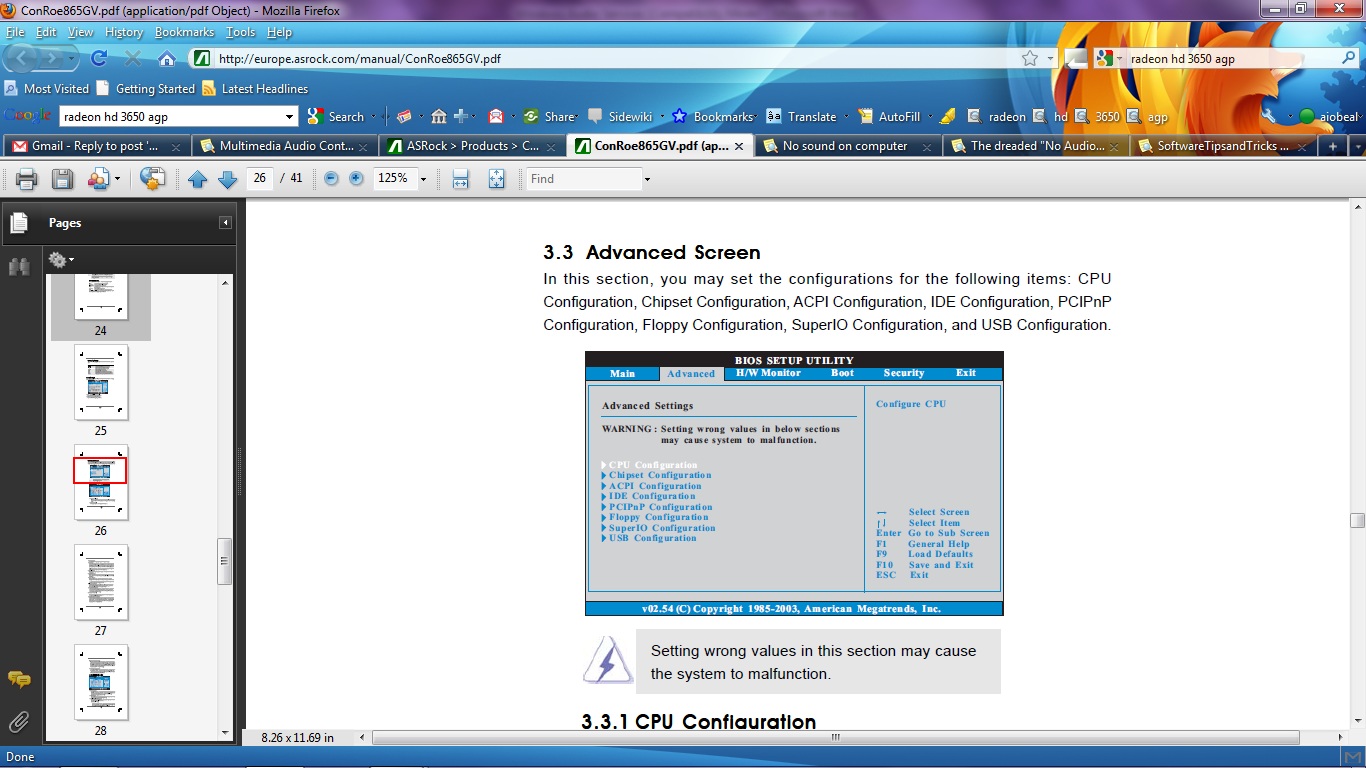Open a new tab with plus button
The width and height of the screenshot is (1366, 768).
(1332, 146)
